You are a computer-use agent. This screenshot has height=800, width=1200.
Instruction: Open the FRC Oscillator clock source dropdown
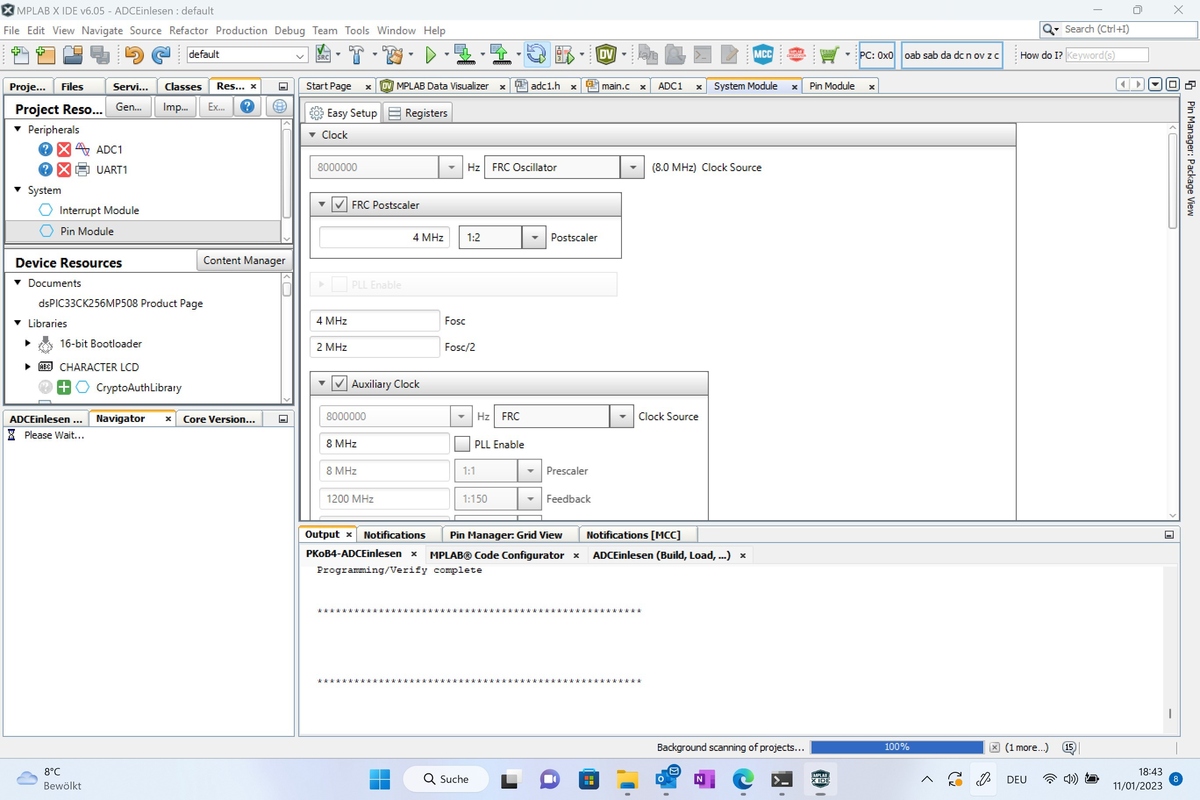pos(632,167)
